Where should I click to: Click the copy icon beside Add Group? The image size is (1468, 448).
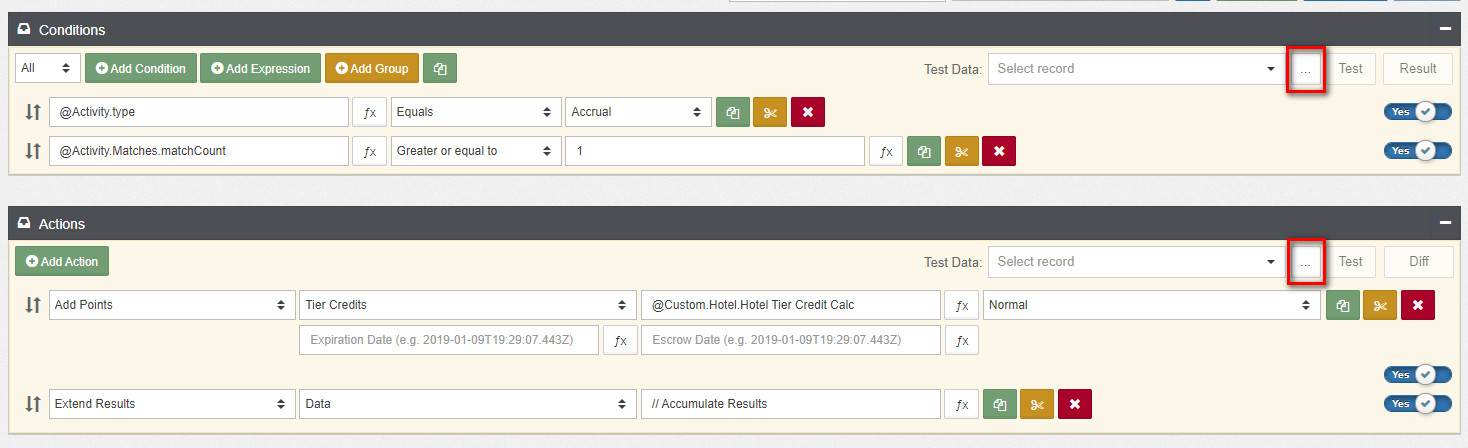click(x=440, y=68)
